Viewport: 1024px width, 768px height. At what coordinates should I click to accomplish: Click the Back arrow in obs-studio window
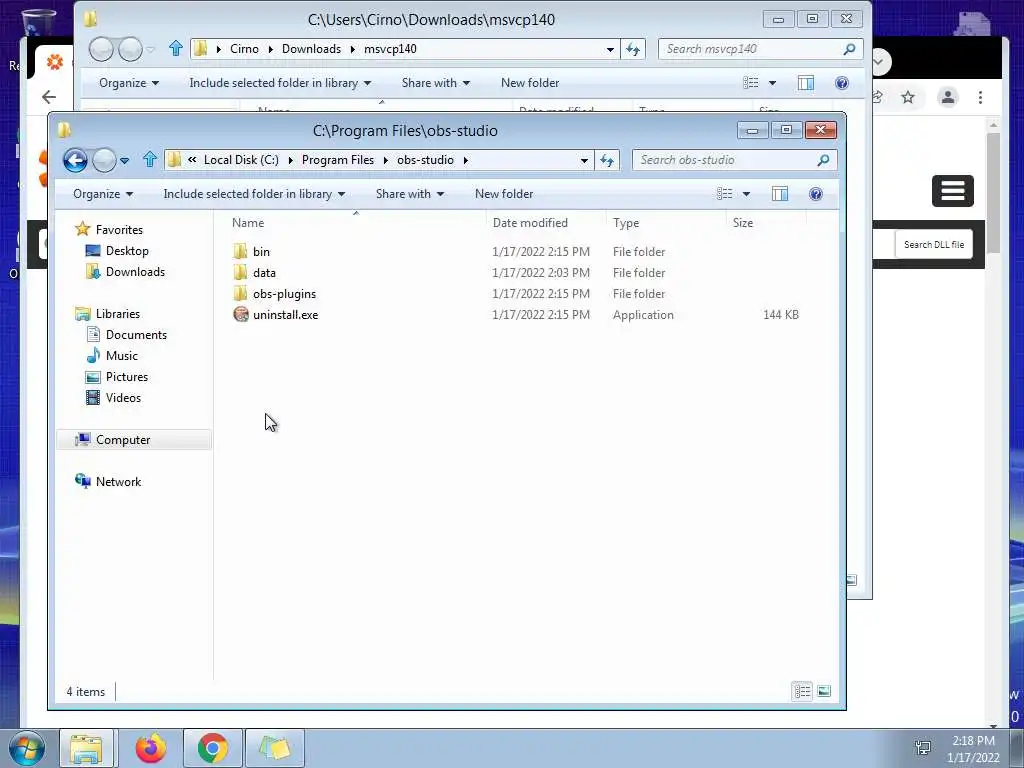(x=75, y=160)
